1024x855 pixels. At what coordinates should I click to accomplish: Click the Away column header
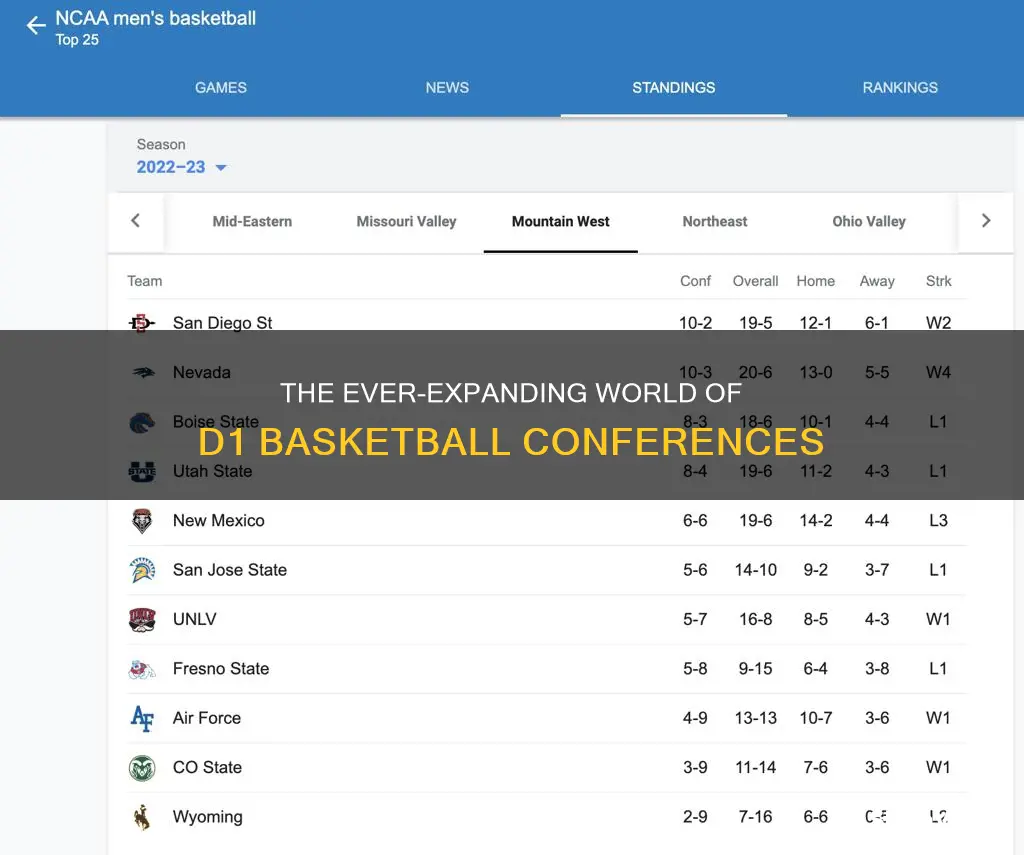click(876, 281)
